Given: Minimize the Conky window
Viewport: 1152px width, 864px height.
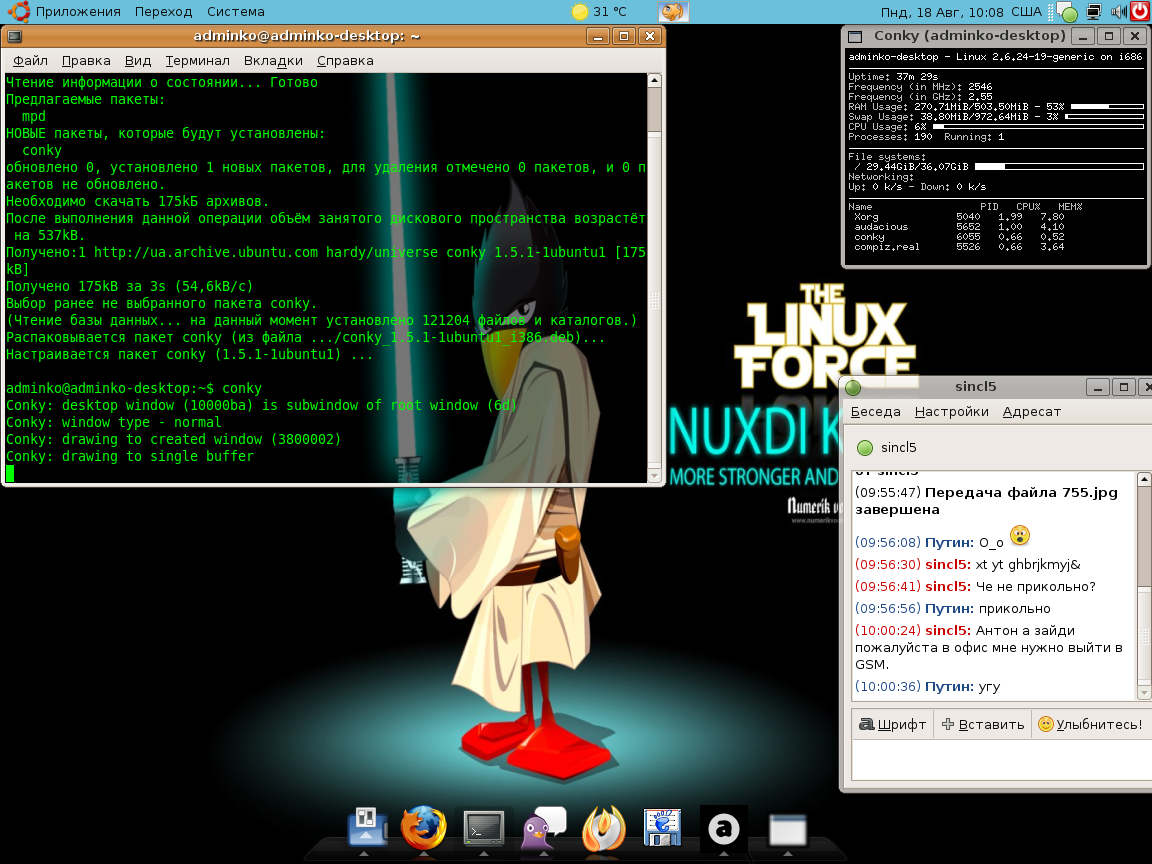Looking at the screenshot, I should point(1082,36).
